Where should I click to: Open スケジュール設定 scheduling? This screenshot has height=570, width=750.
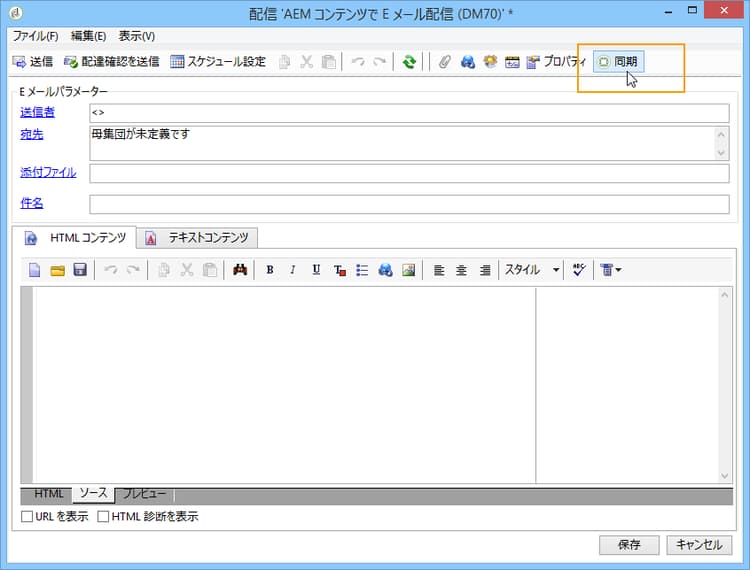point(218,62)
